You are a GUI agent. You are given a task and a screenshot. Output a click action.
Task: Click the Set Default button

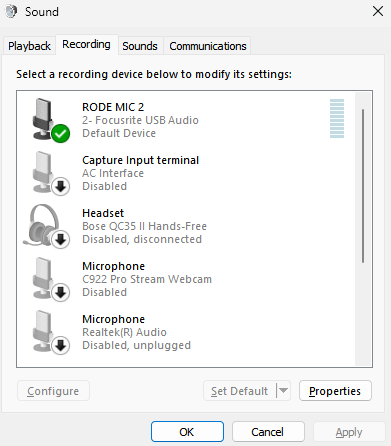pyautogui.click(x=240, y=391)
